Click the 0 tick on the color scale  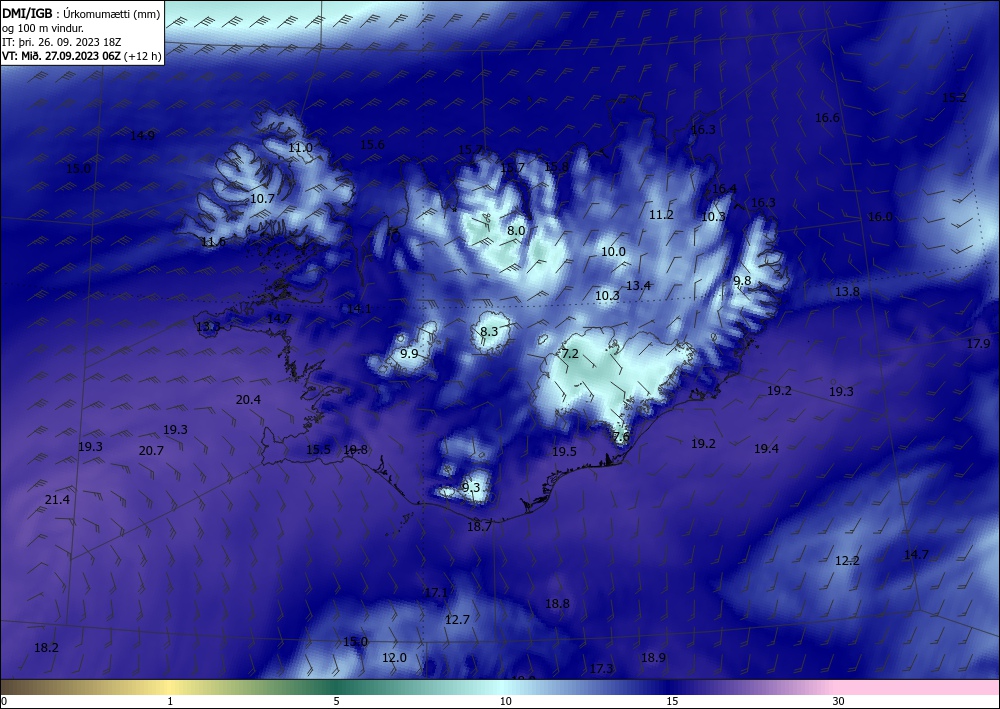(x=4, y=701)
